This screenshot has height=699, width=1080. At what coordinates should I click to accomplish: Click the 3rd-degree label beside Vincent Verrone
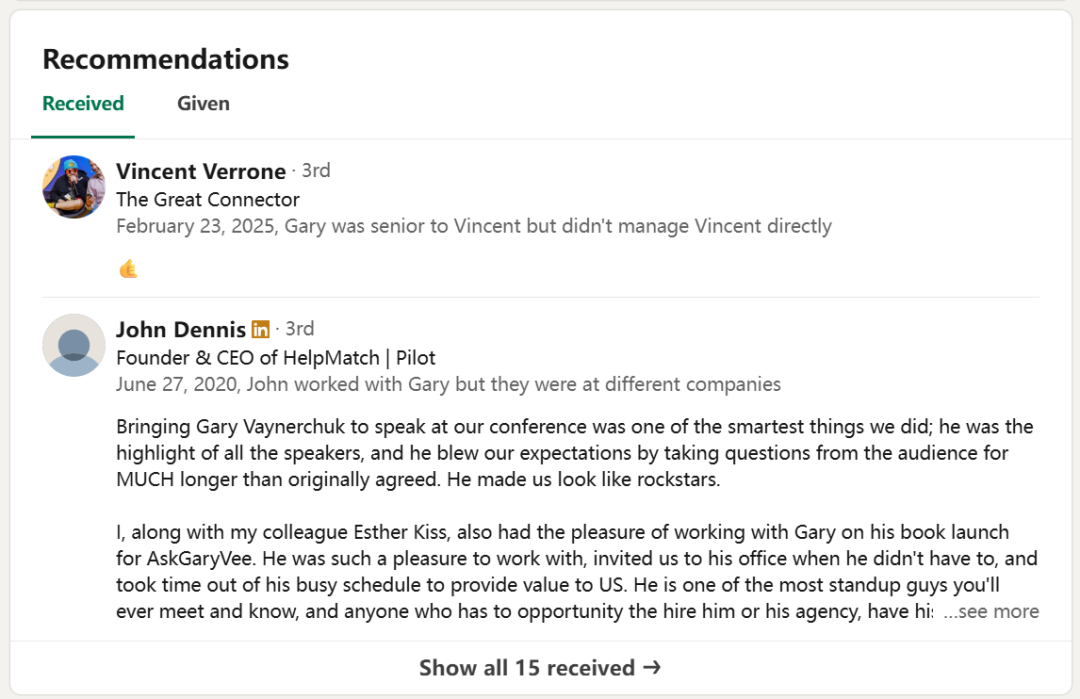tap(316, 171)
